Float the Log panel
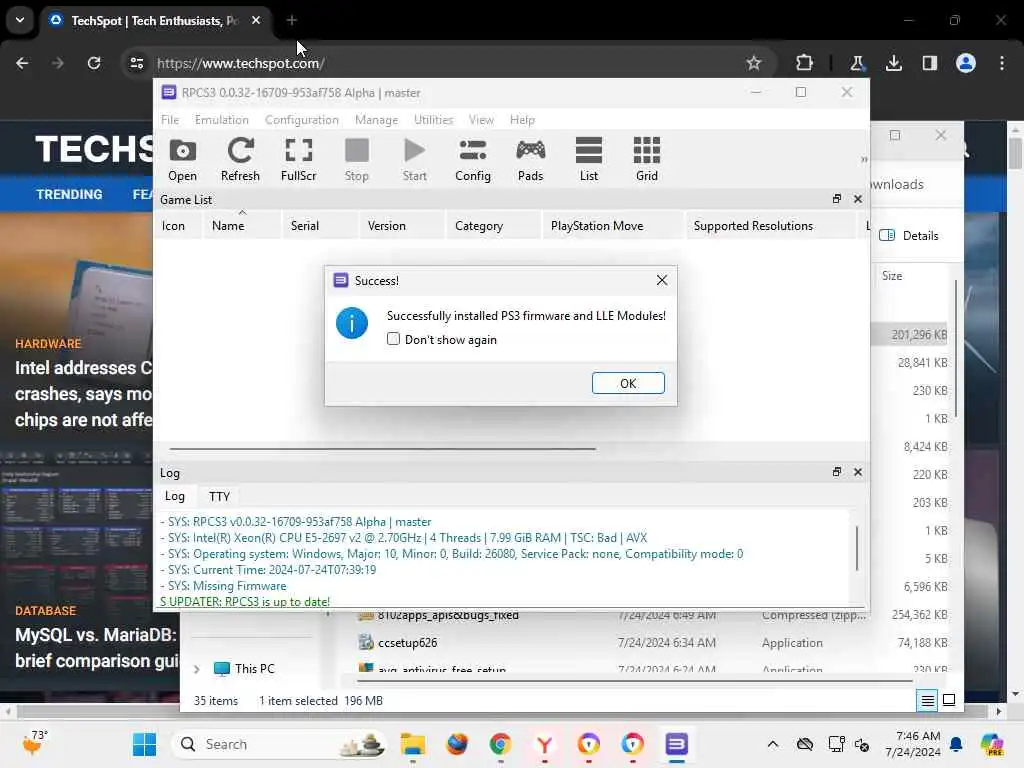1024x768 pixels. pos(837,472)
